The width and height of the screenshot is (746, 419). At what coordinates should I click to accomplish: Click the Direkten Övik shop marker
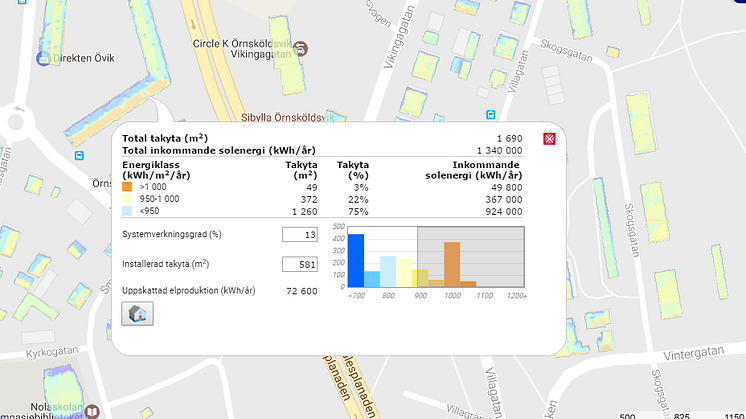tap(43, 58)
